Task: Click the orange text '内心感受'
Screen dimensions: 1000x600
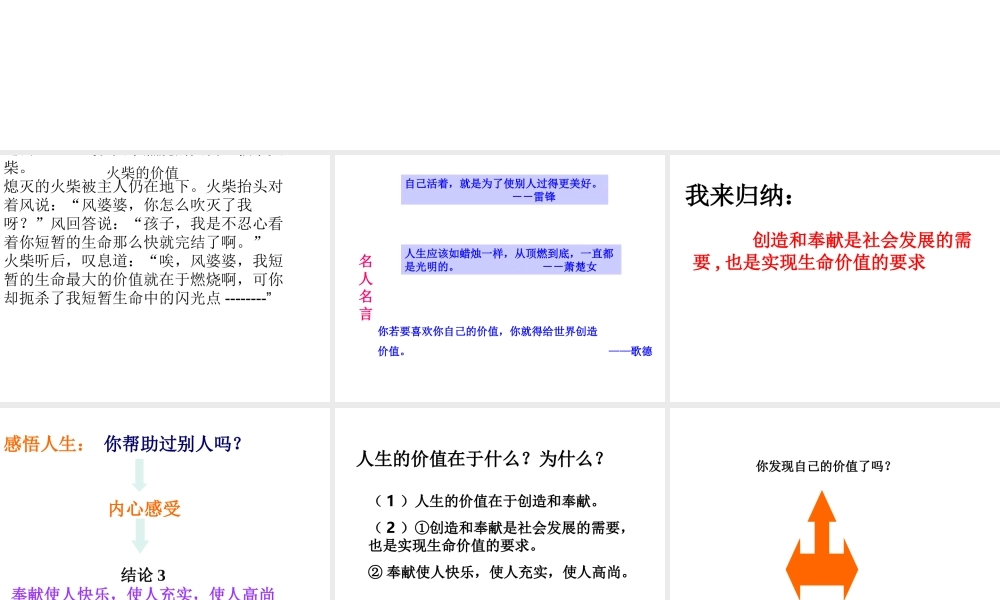Action: 145,509
